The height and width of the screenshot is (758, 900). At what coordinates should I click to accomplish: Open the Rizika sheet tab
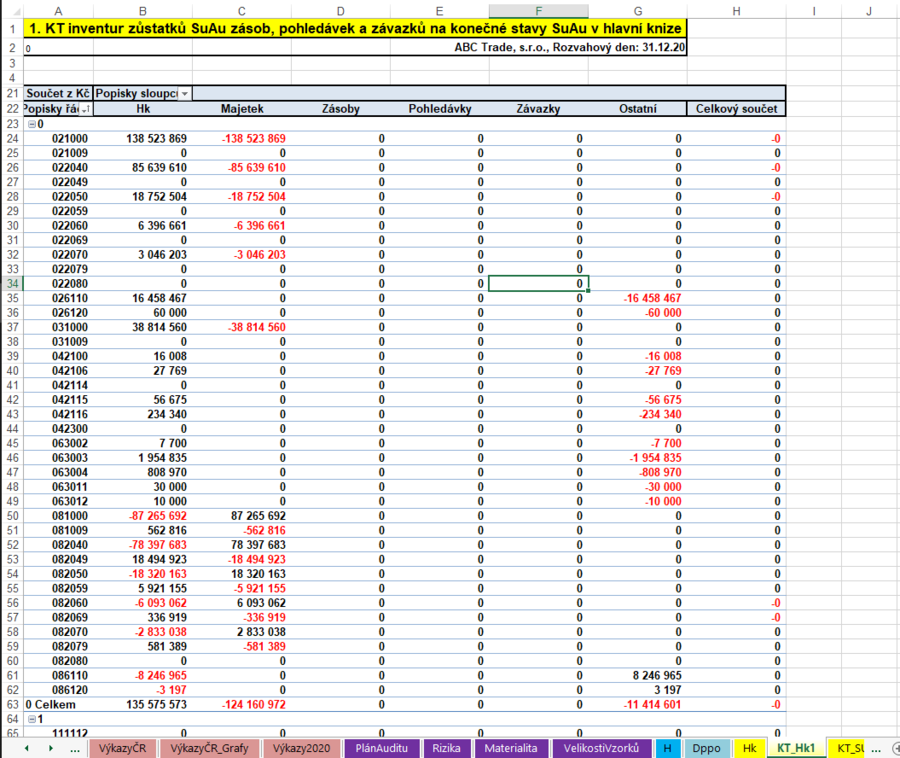(447, 748)
